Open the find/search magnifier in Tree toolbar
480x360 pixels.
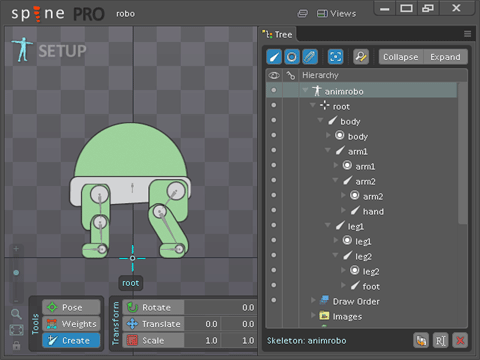point(361,57)
